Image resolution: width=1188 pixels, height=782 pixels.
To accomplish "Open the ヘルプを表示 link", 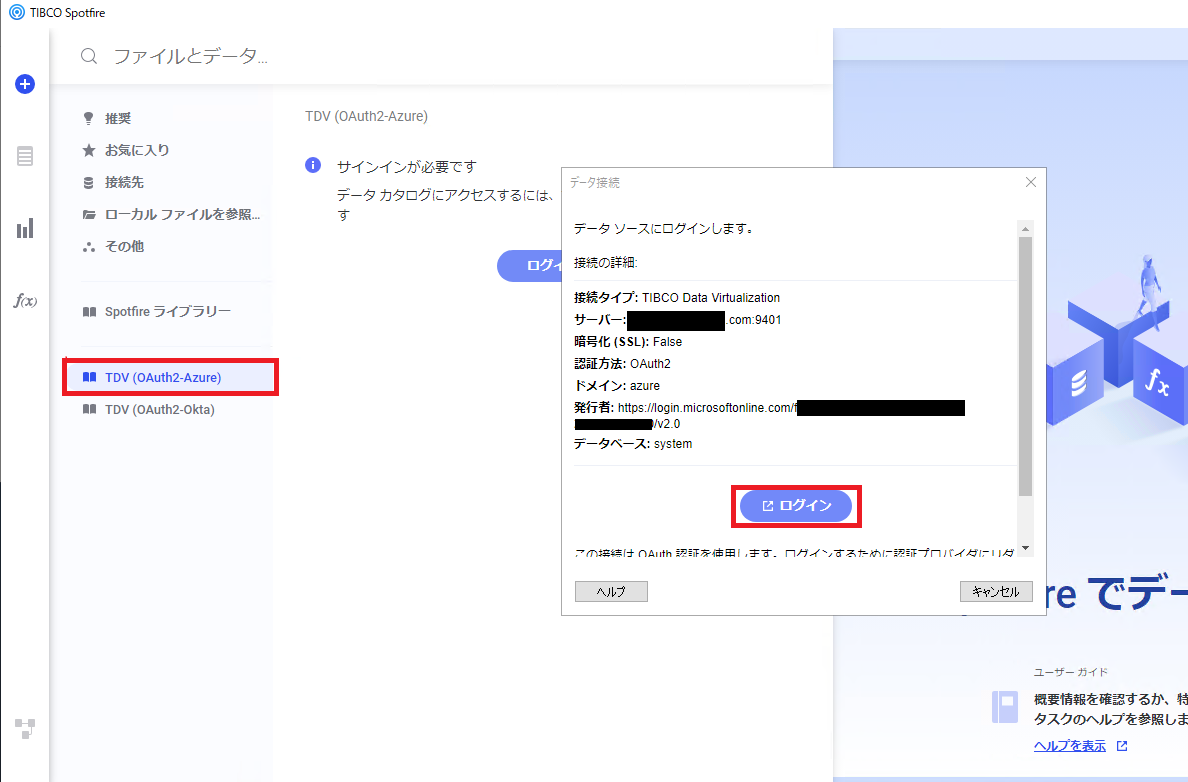I will pos(1070,746).
